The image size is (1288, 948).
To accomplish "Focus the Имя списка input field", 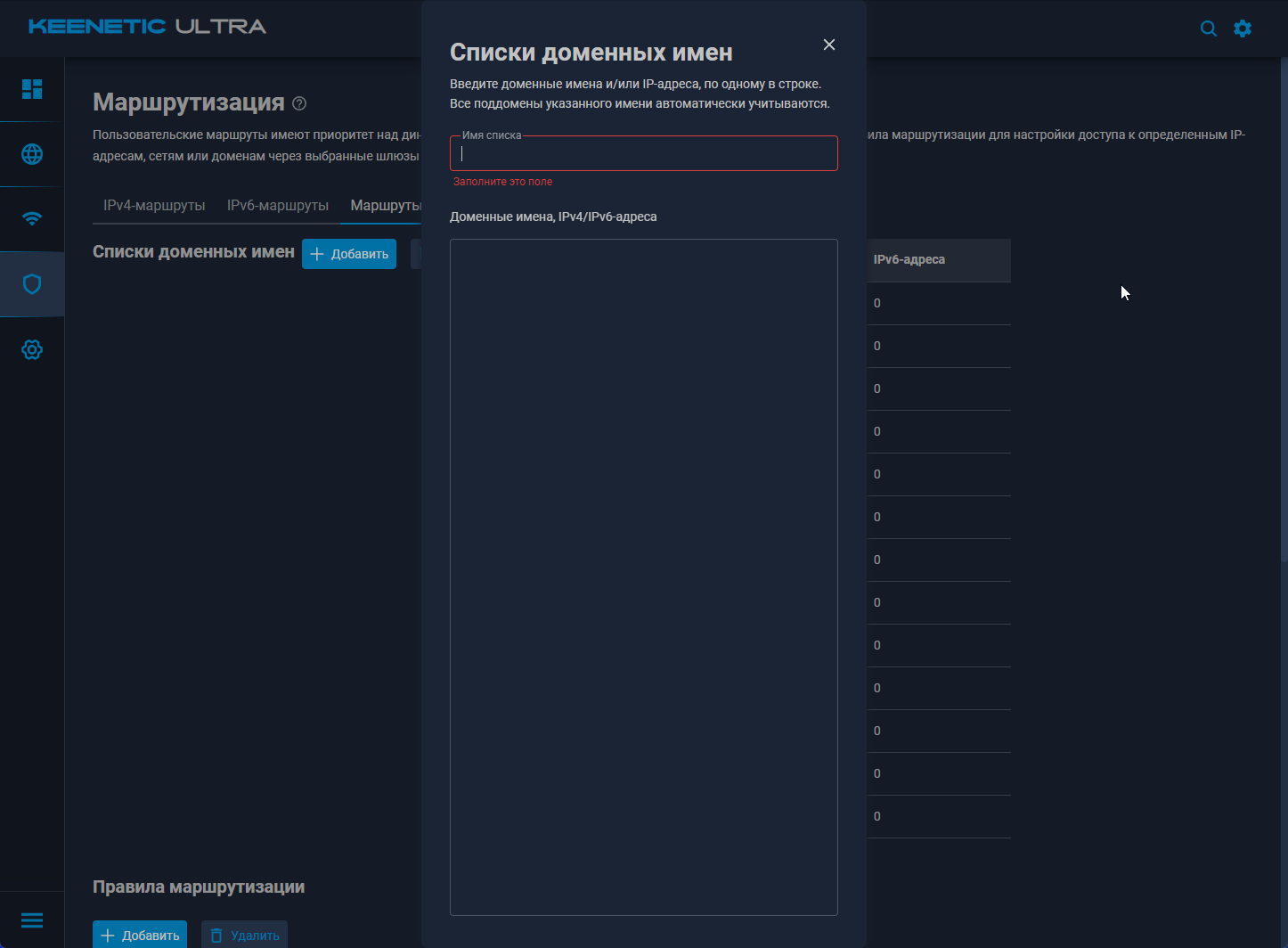I will pos(643,154).
